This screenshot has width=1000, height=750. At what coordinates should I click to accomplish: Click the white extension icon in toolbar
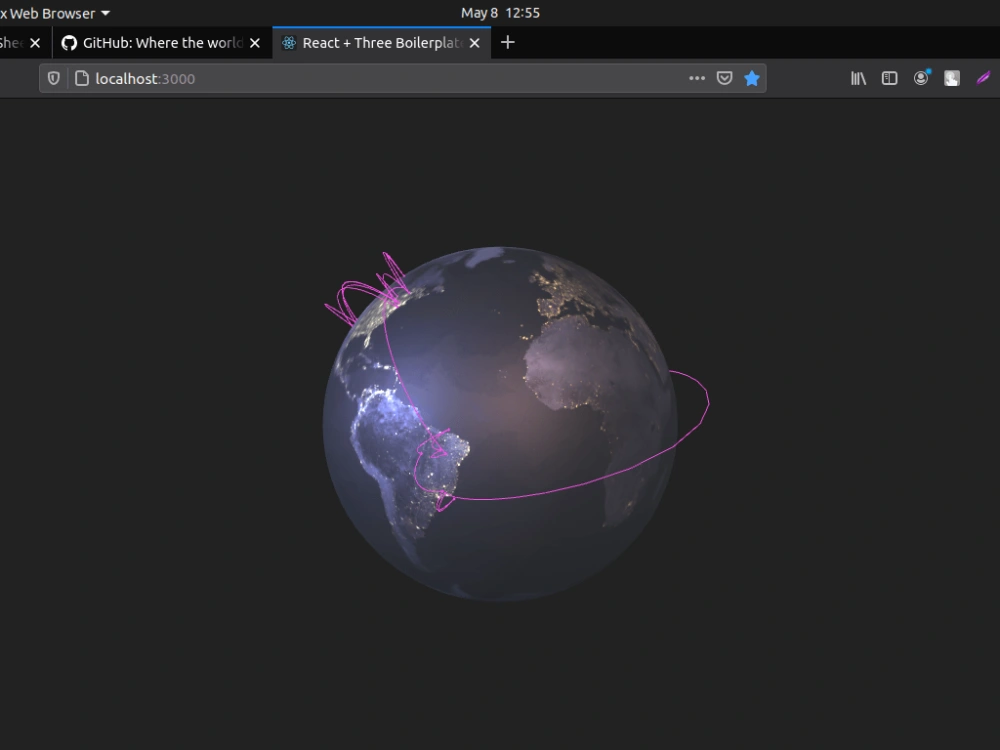[x=952, y=78]
